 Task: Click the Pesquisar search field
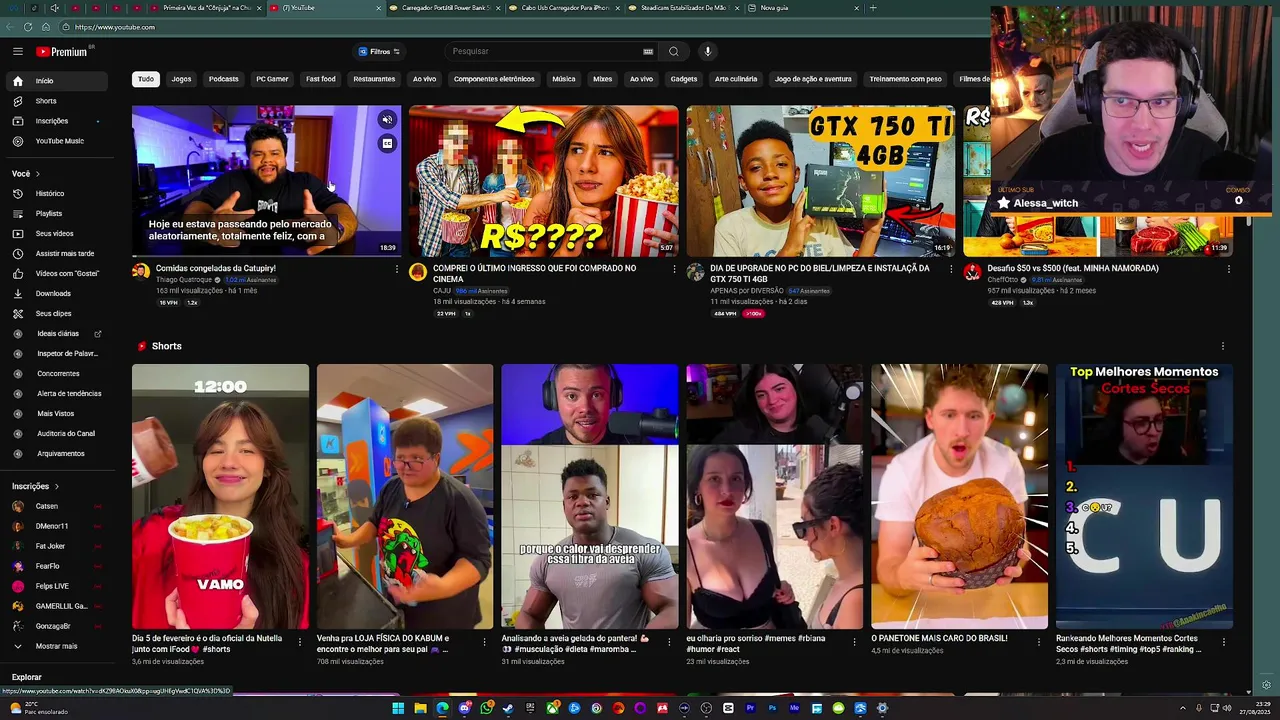[x=545, y=51]
